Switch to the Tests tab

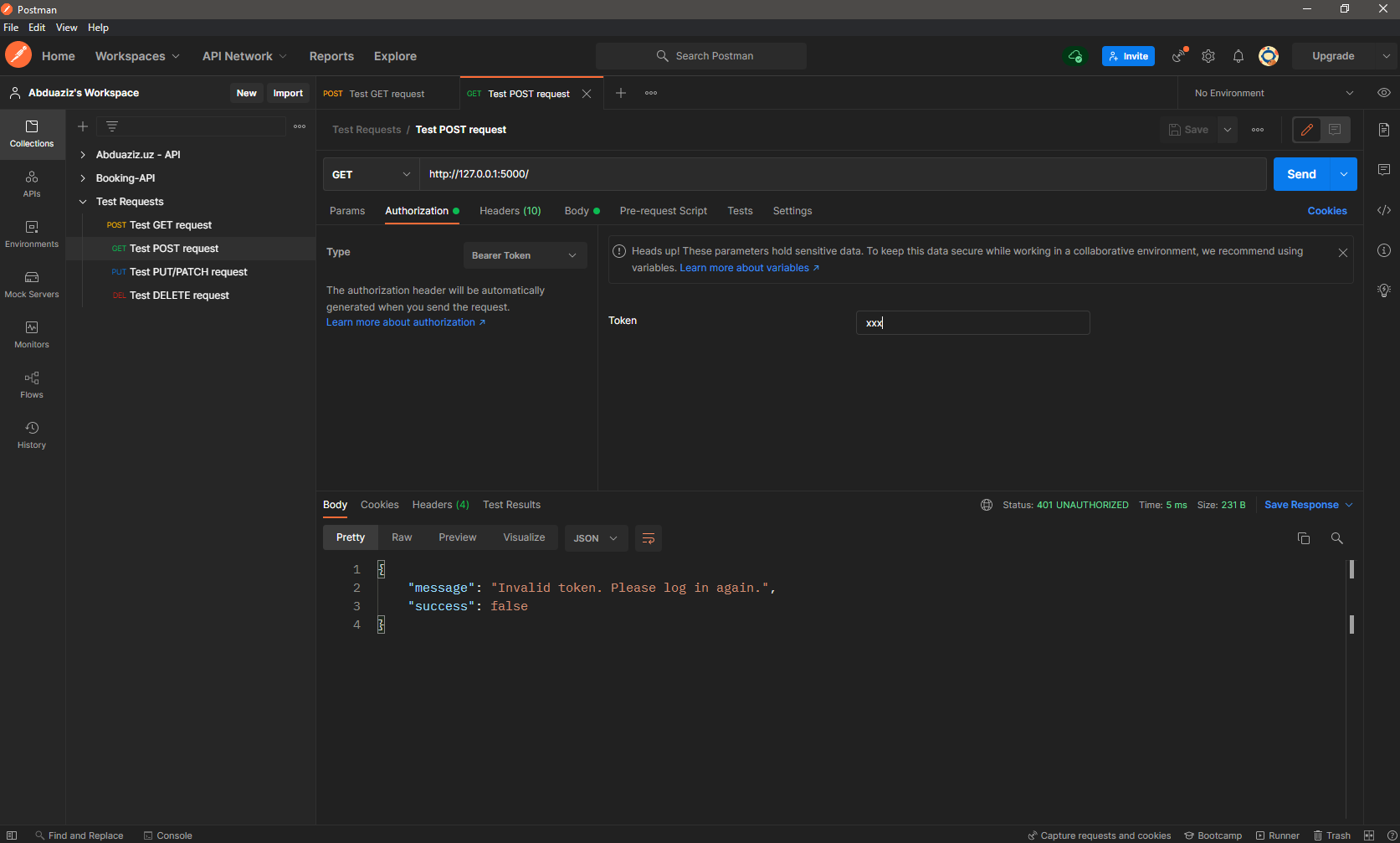click(740, 211)
